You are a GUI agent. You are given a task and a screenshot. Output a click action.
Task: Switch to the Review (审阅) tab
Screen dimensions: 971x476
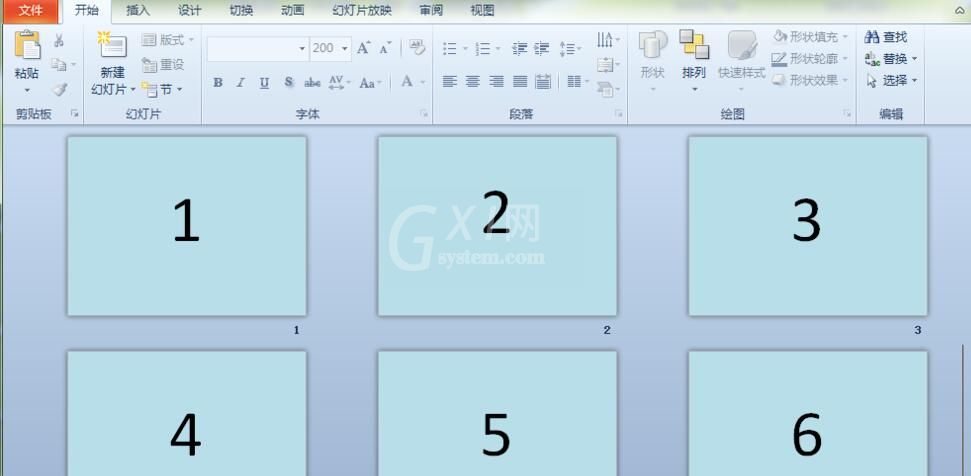click(431, 11)
